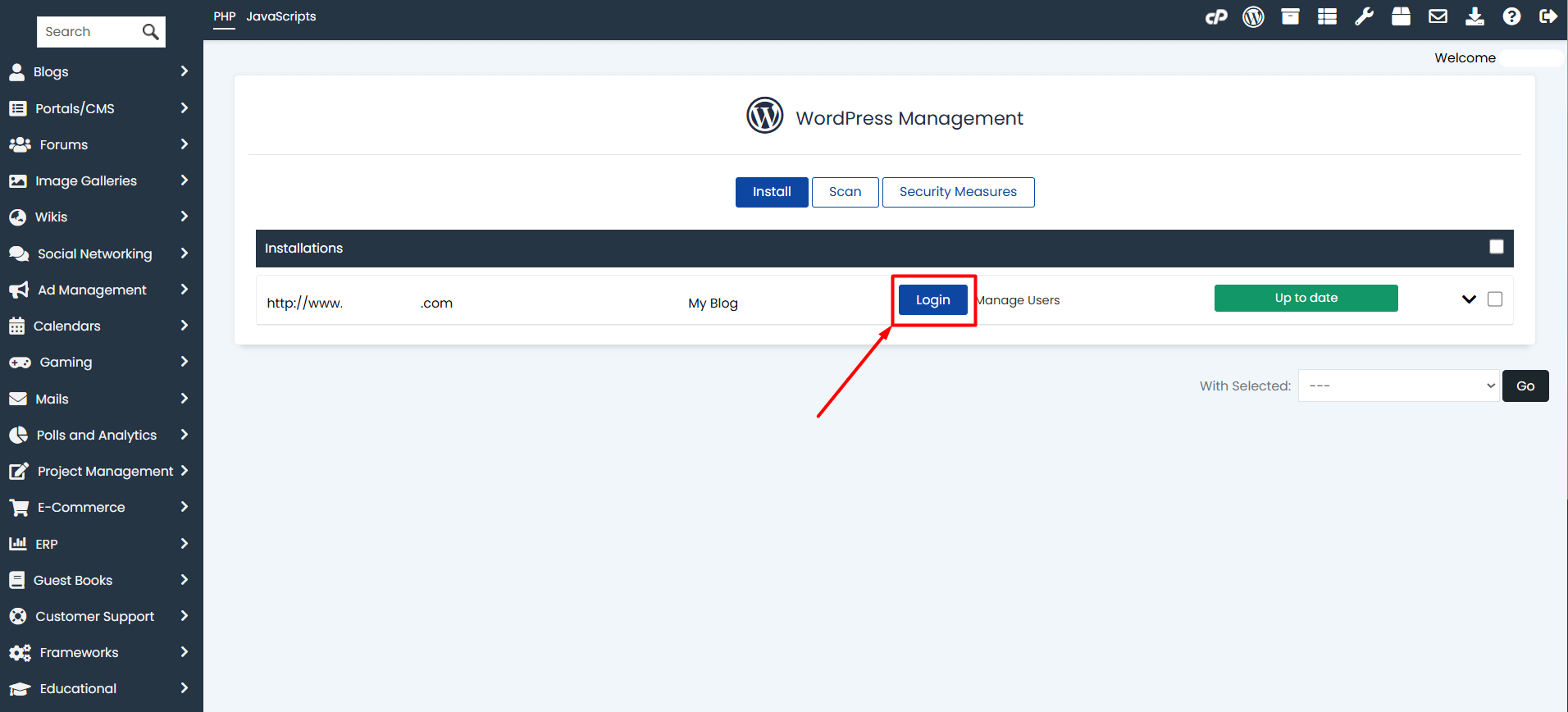Click the Social Networking chat bubbles icon
The width and height of the screenshot is (1568, 712).
[x=19, y=253]
